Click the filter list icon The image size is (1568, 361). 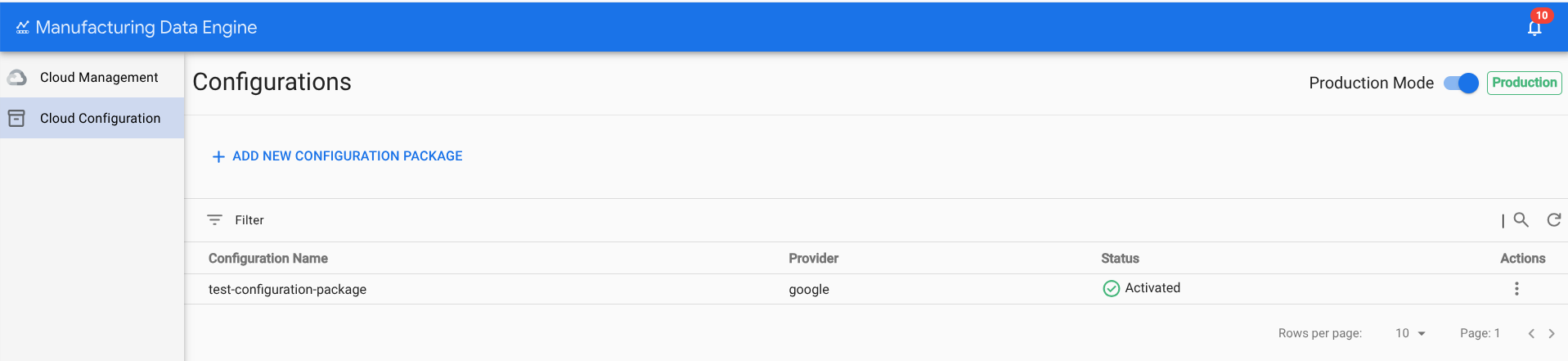(x=214, y=220)
